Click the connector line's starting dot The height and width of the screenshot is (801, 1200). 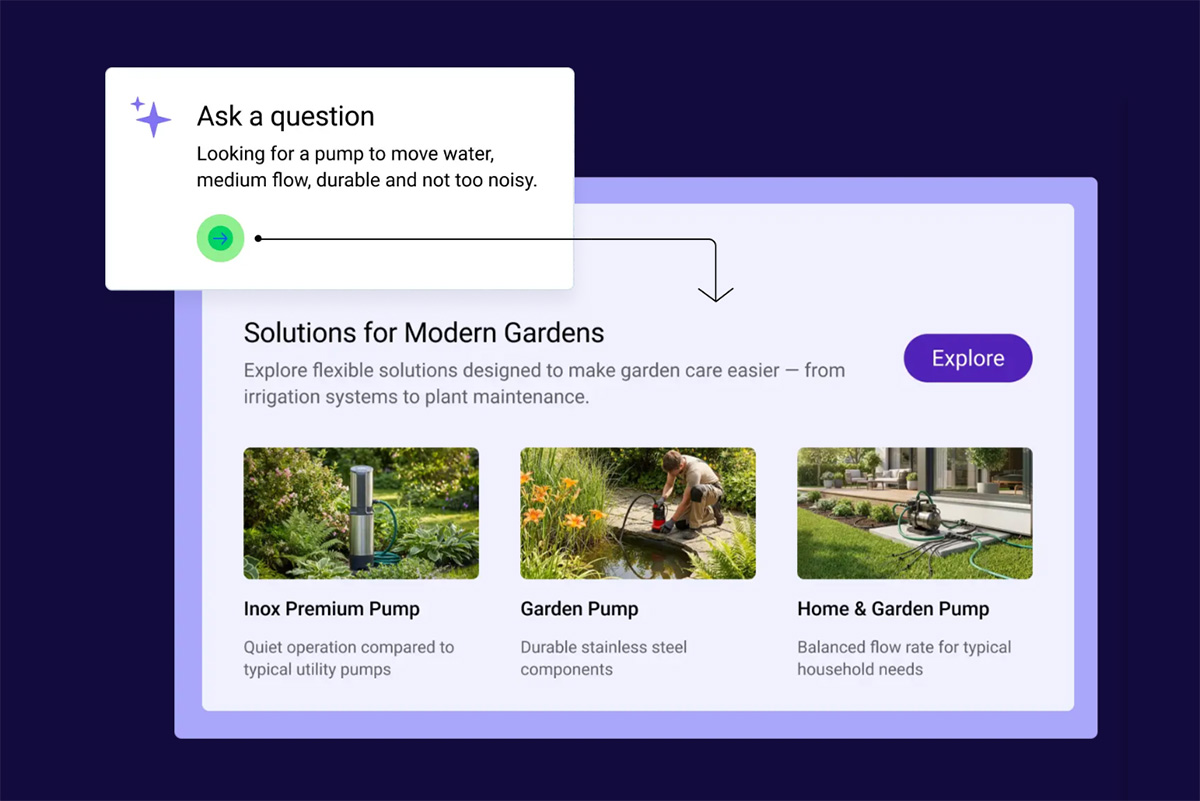(258, 238)
